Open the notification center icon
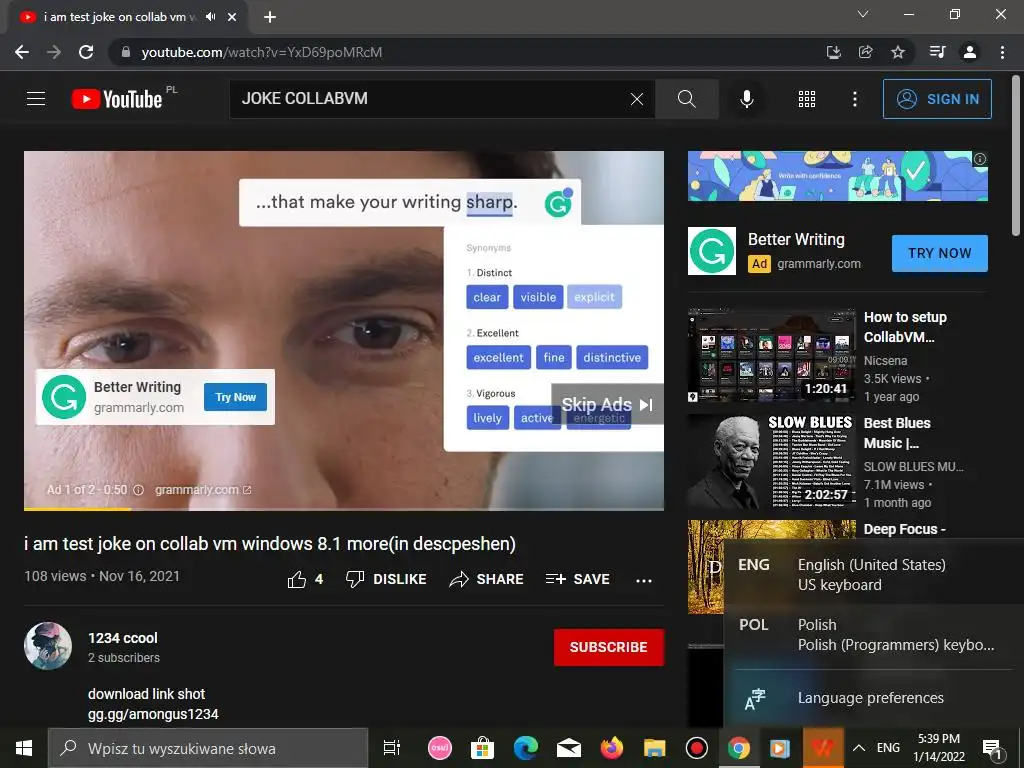The width and height of the screenshot is (1024, 768). click(x=992, y=749)
